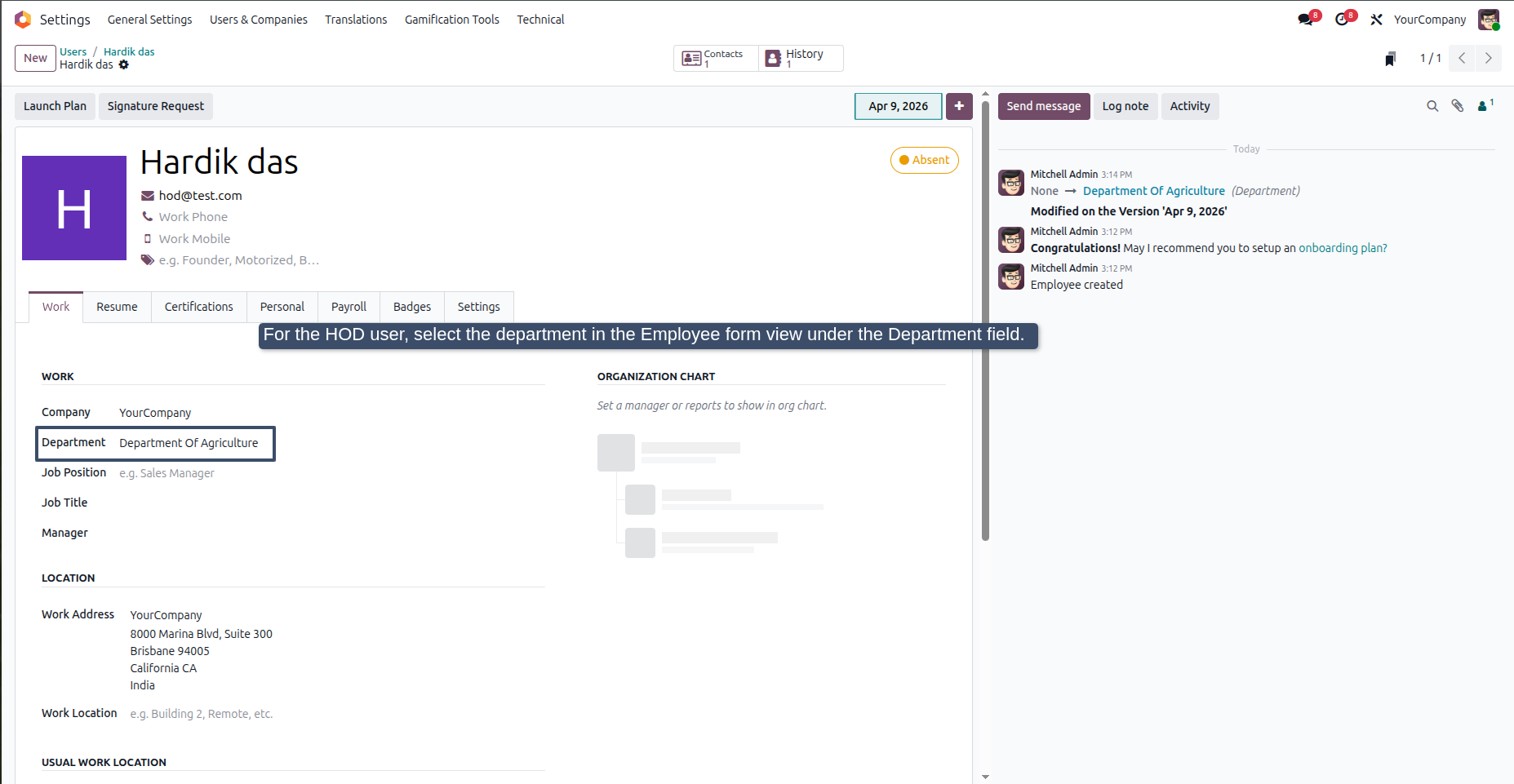Click the form vertical scrollbar
1514x784 pixels.
click(x=985, y=320)
